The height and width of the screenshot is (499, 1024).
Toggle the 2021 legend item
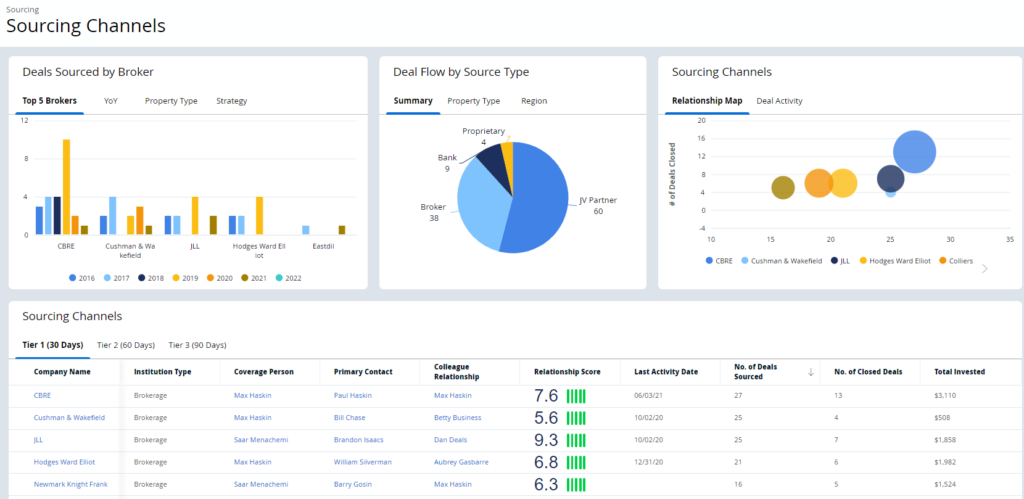click(x=255, y=278)
